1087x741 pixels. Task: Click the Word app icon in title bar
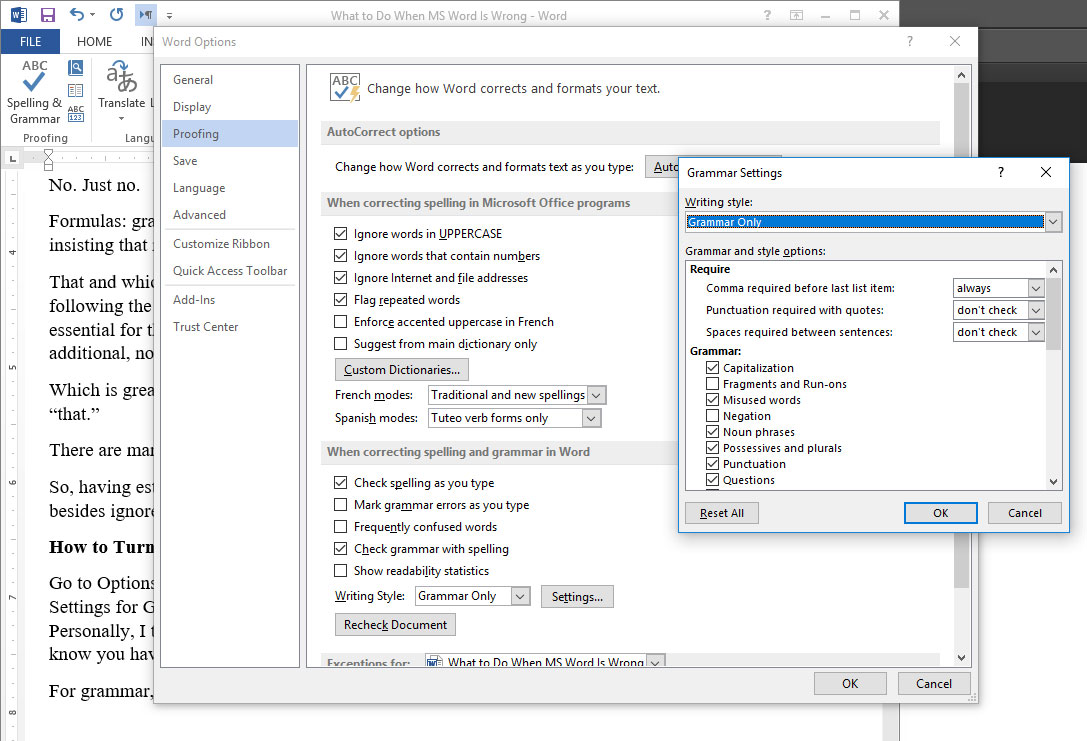coord(19,15)
